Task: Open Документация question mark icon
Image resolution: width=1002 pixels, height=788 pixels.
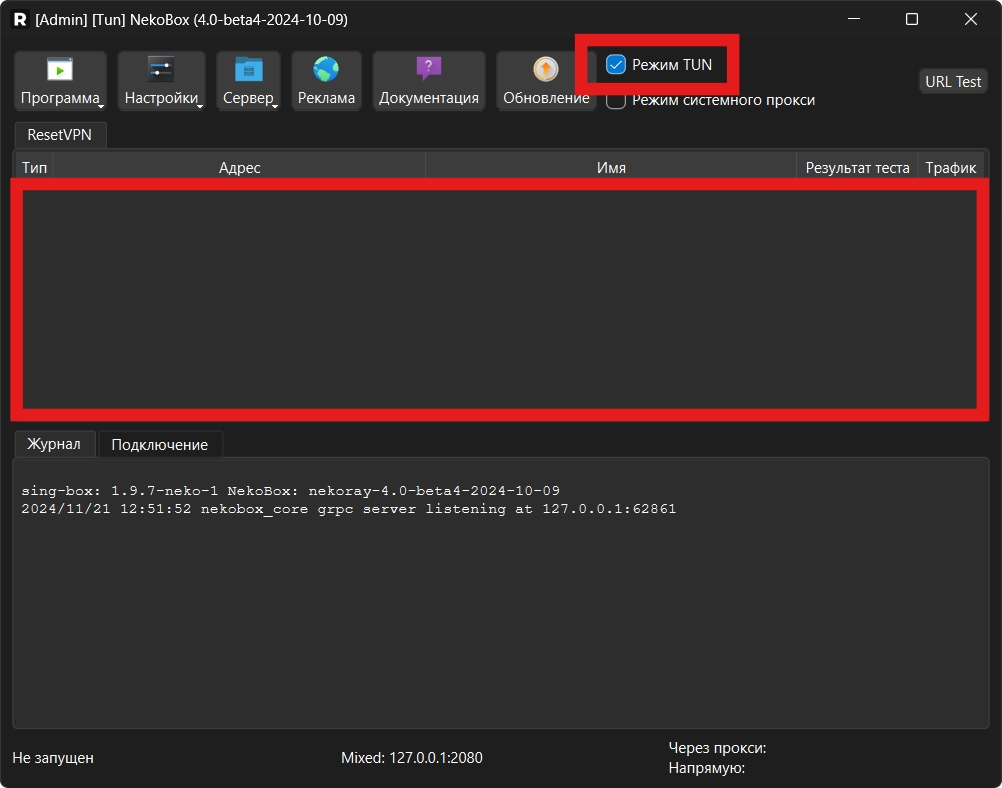Action: 428,70
